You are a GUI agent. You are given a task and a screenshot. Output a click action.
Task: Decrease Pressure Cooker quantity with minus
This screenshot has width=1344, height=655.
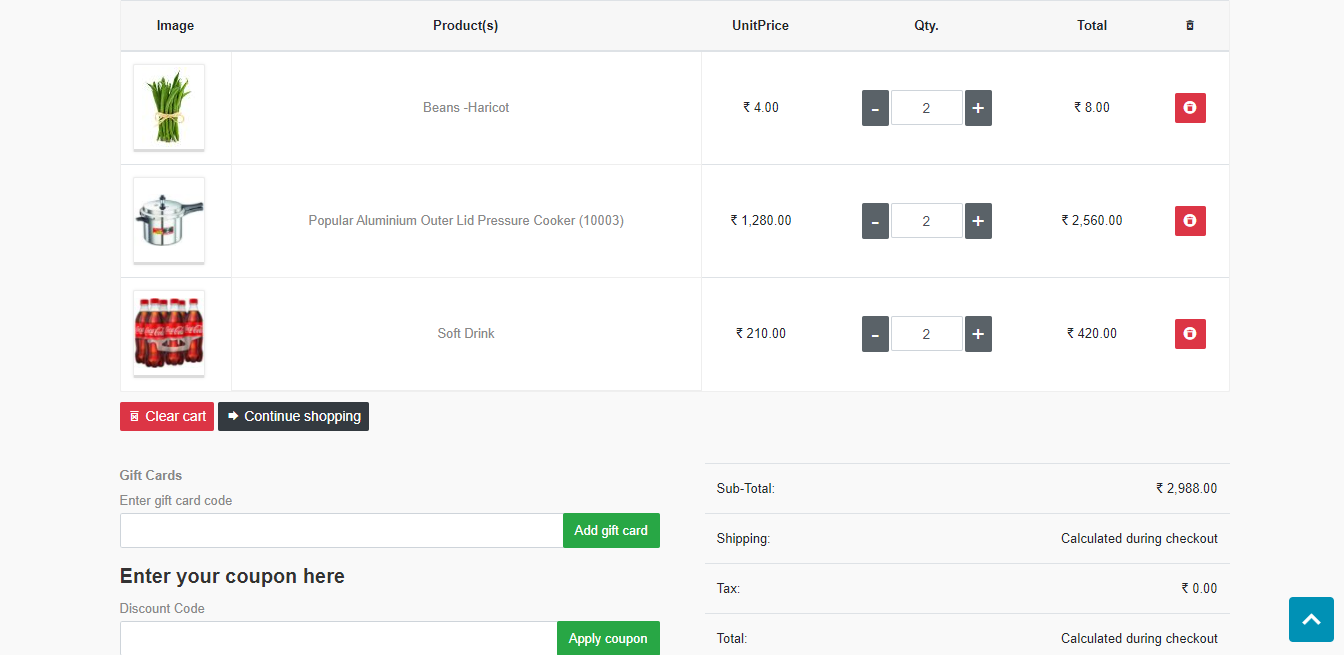pos(875,221)
